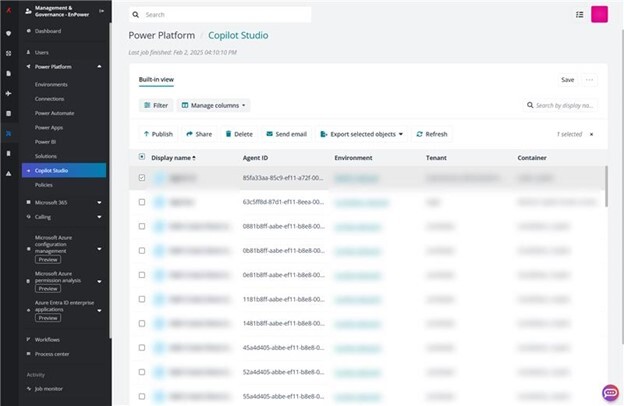Open the Dashboard page in sidebar
Screen dimensions: 624x406
(48, 31)
